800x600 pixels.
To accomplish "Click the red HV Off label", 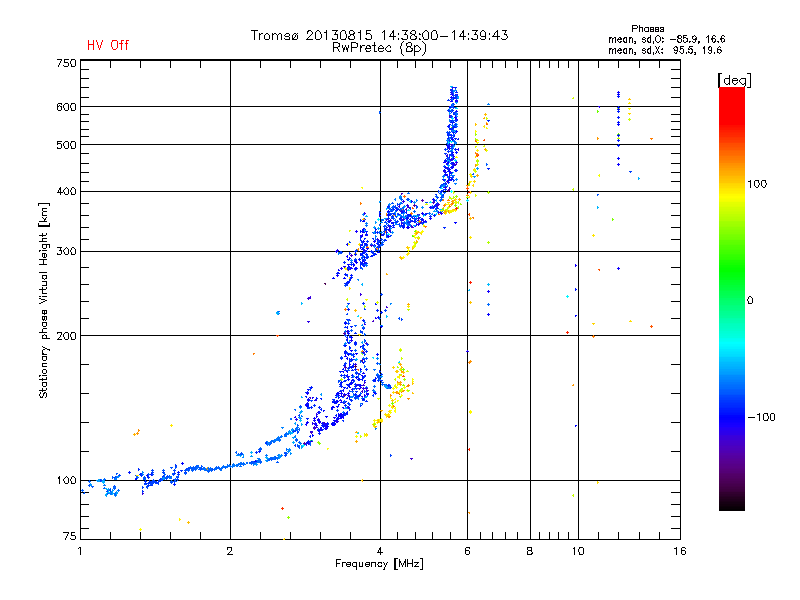I will 107,45.
